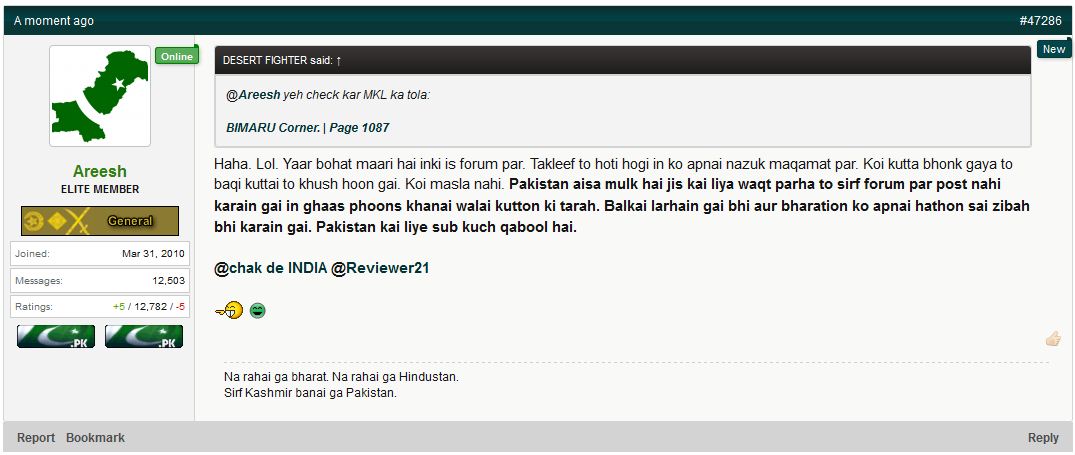The width and height of the screenshot is (1075, 455).
Task: Bookmark this post
Action: tap(95, 437)
